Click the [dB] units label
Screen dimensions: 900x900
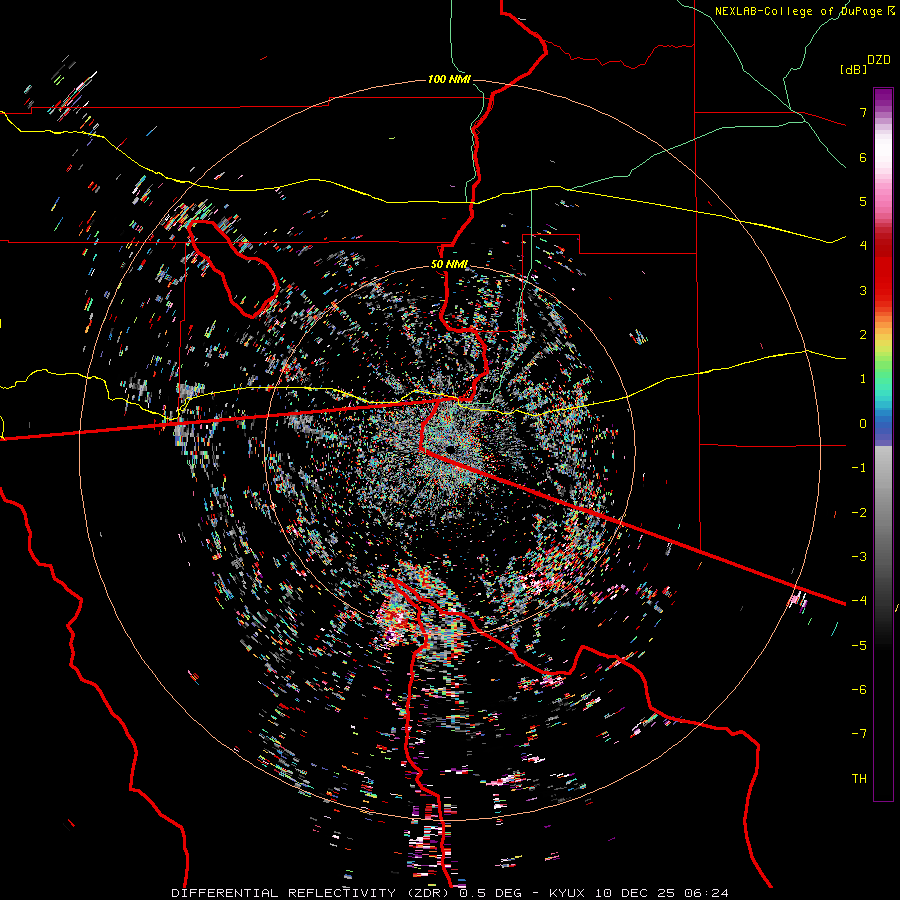point(854,69)
